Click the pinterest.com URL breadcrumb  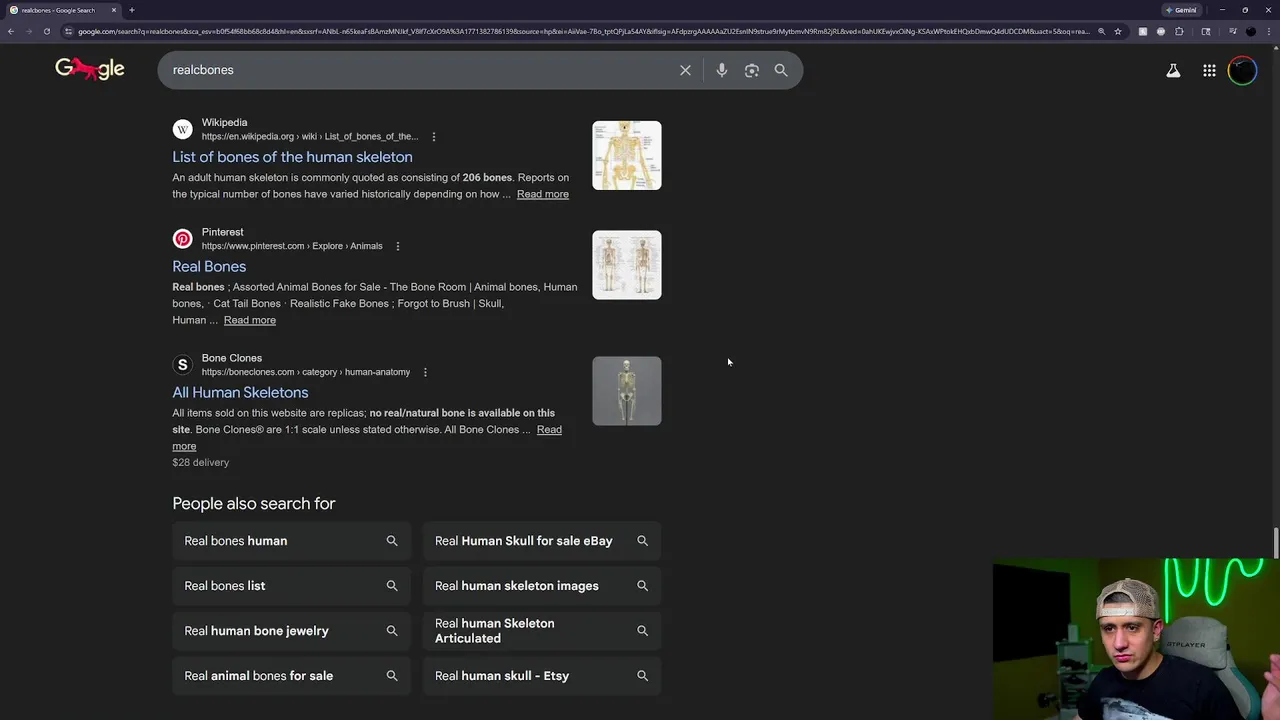(x=292, y=246)
